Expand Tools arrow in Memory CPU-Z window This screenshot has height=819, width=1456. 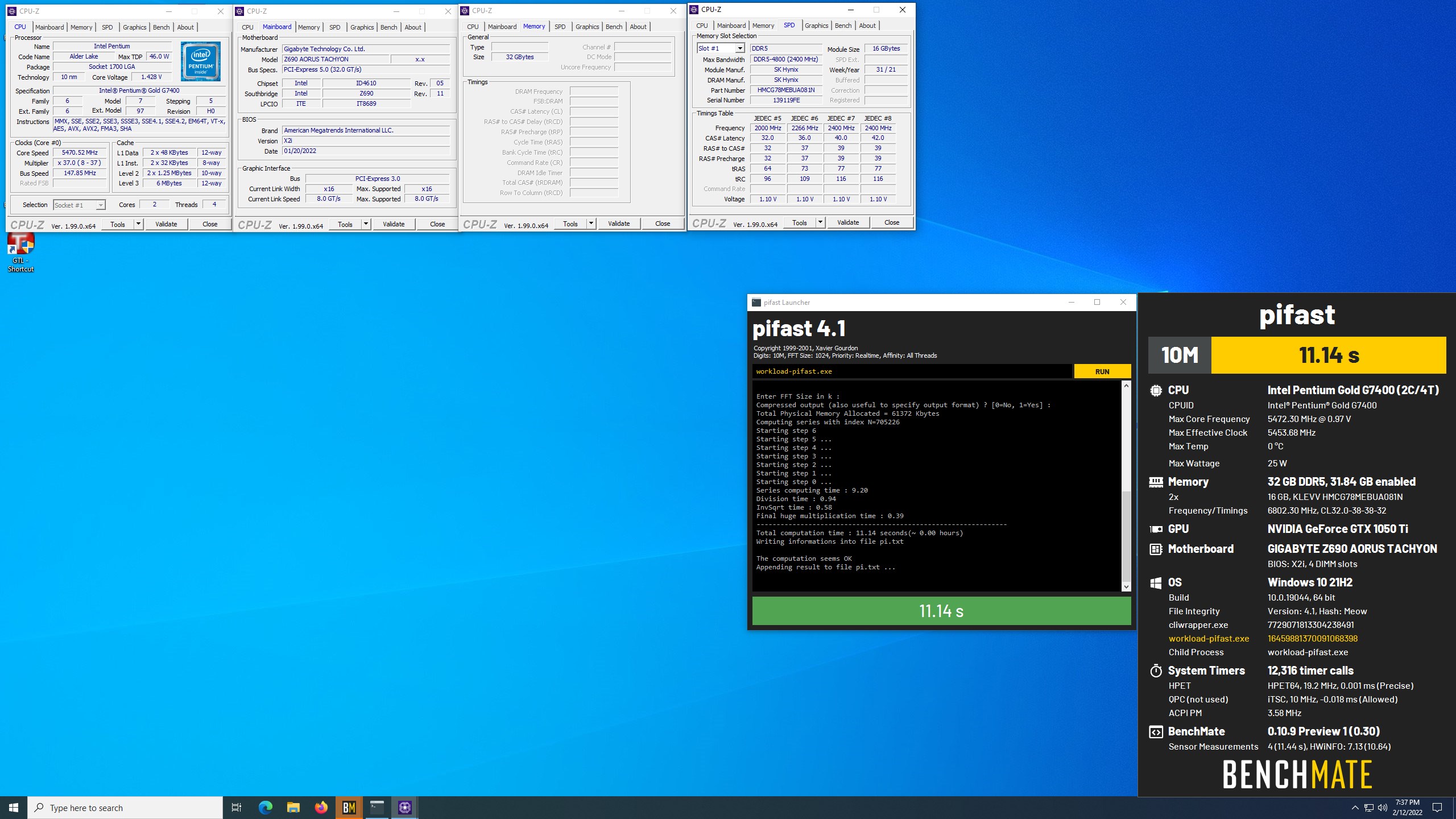[x=591, y=224]
